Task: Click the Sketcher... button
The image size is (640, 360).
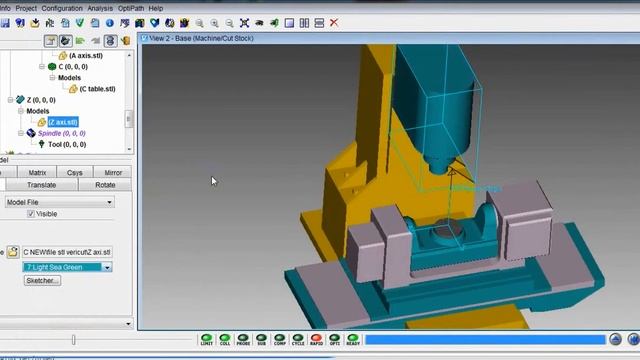Action: pos(42,281)
